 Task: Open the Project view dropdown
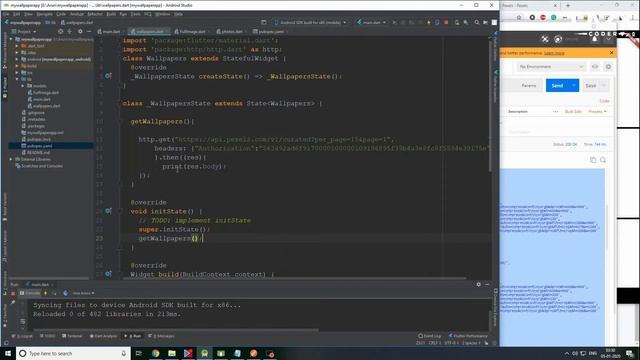point(24,31)
